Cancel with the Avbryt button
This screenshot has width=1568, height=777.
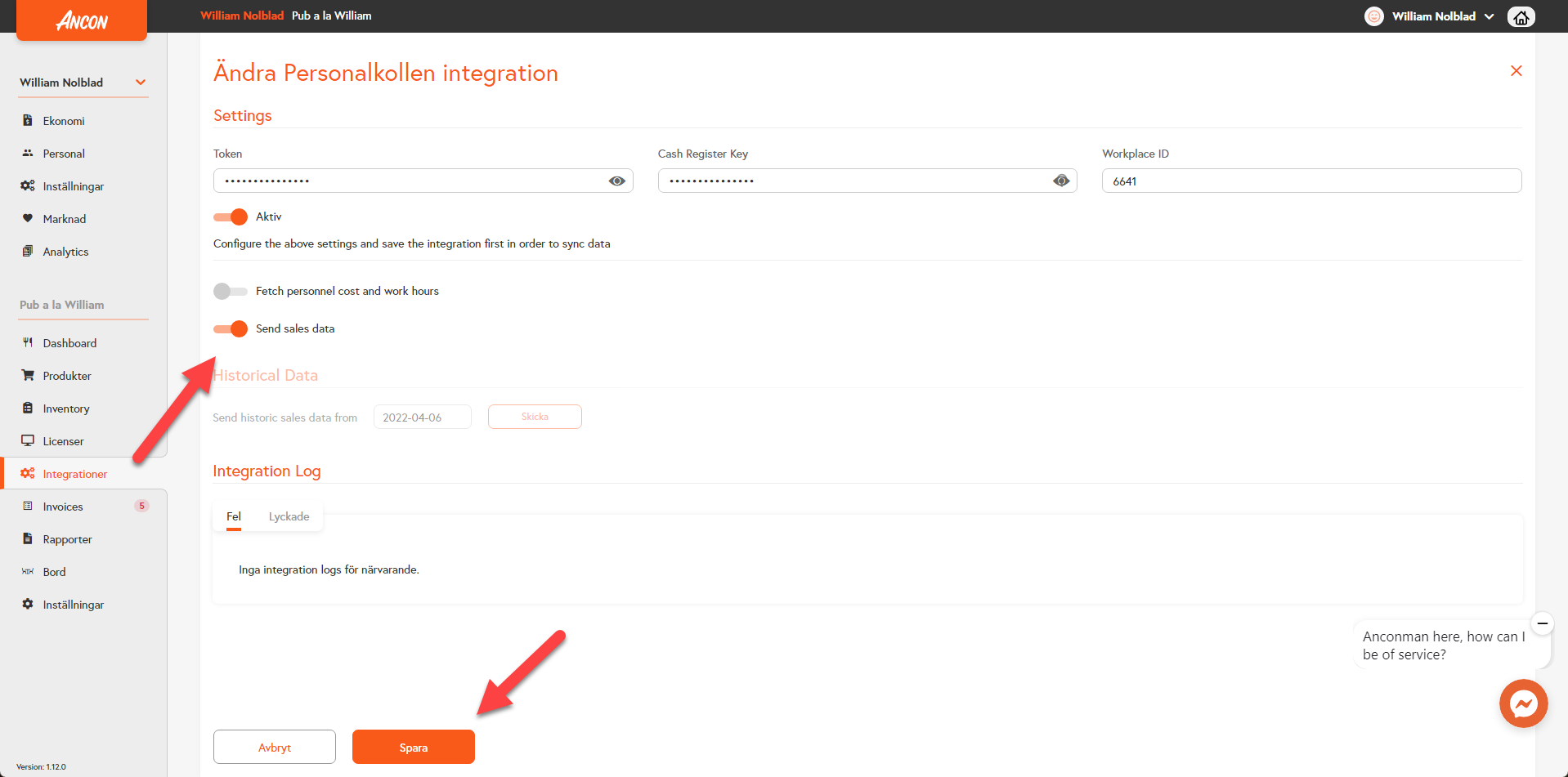pyautogui.click(x=275, y=747)
